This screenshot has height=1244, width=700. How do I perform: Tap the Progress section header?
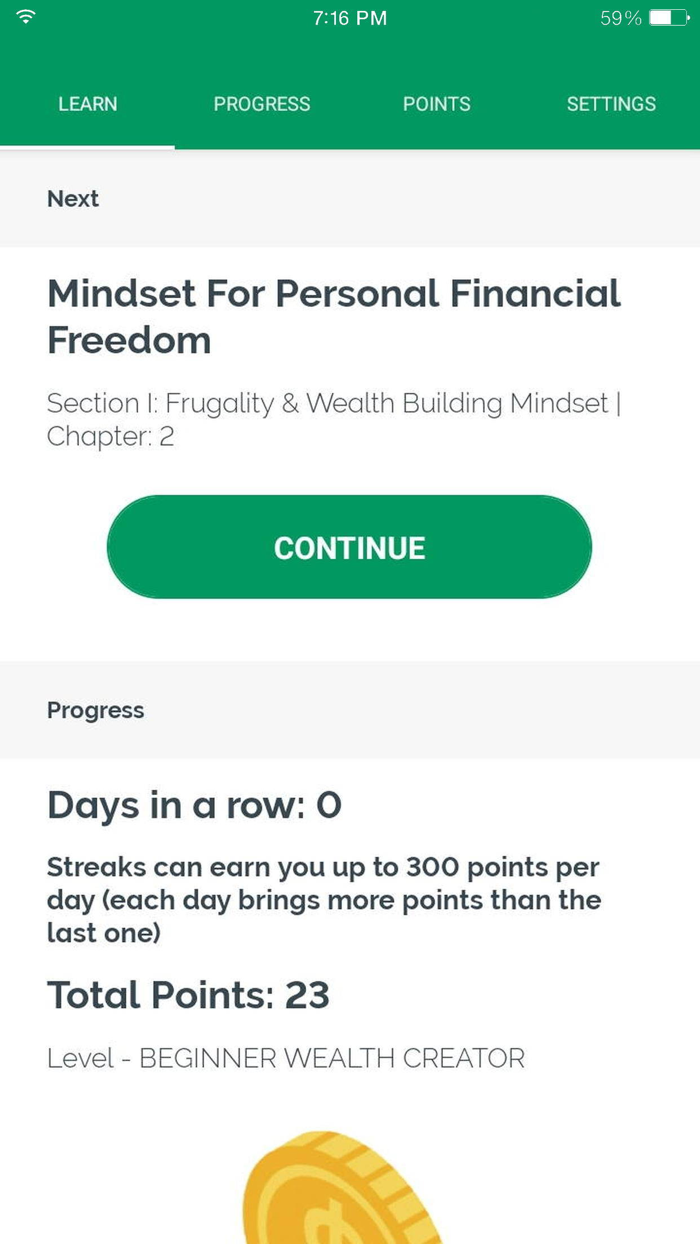click(x=95, y=710)
